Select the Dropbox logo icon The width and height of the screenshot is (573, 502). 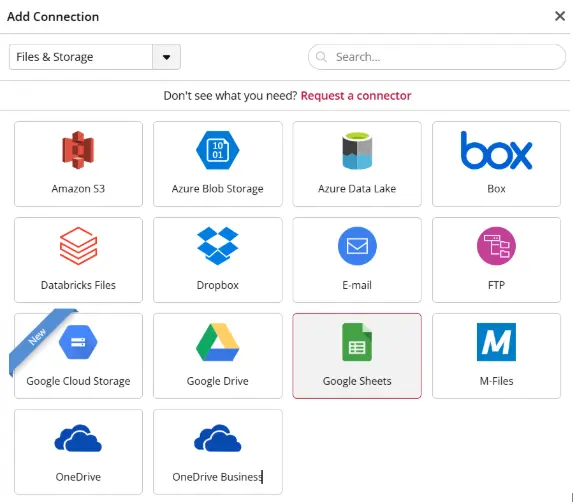tap(217, 246)
